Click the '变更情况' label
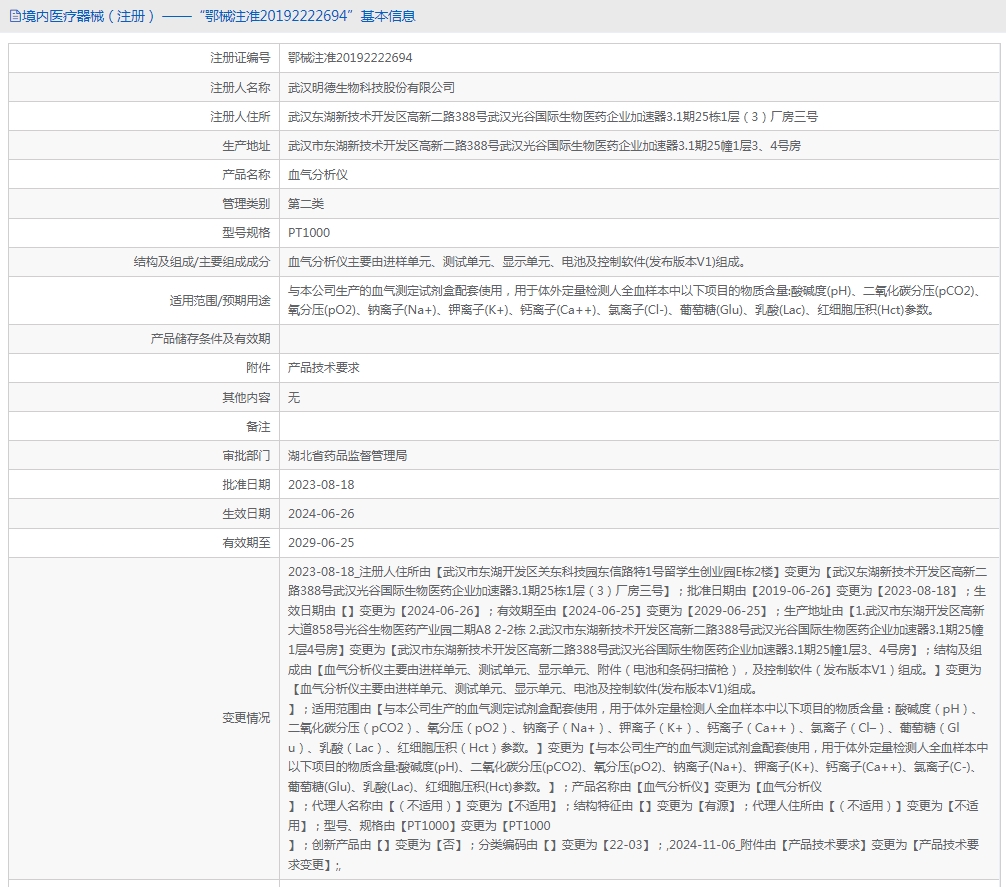The width and height of the screenshot is (1006, 887). [x=246, y=718]
